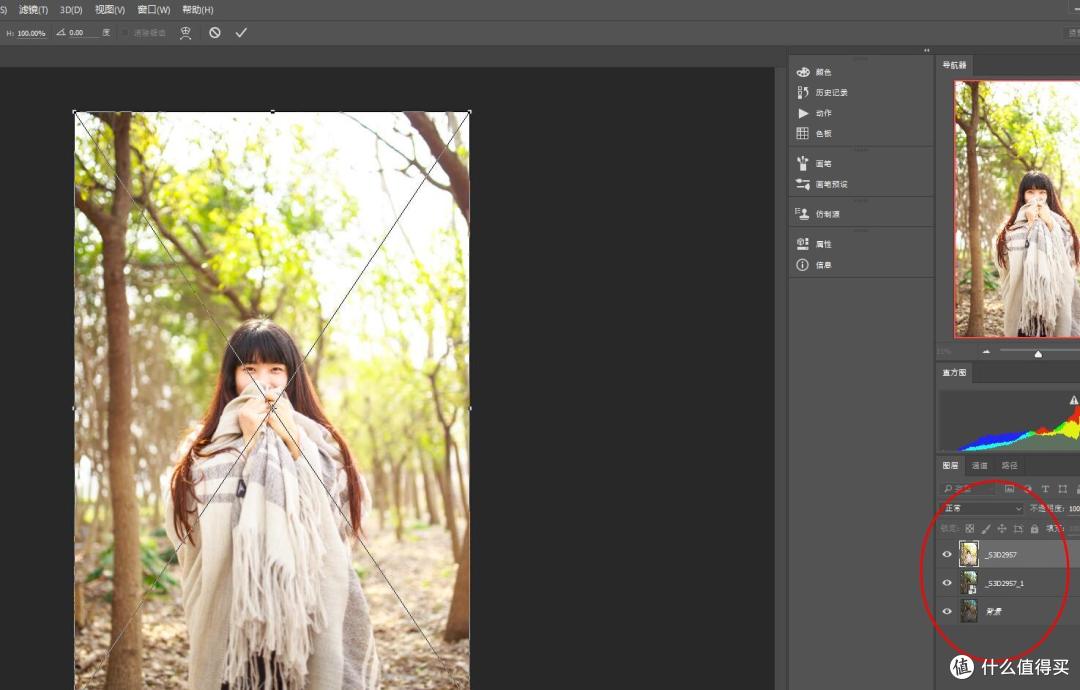The width and height of the screenshot is (1080, 690).
Task: Hide the _53D2957 layer
Action: [x=947, y=554]
